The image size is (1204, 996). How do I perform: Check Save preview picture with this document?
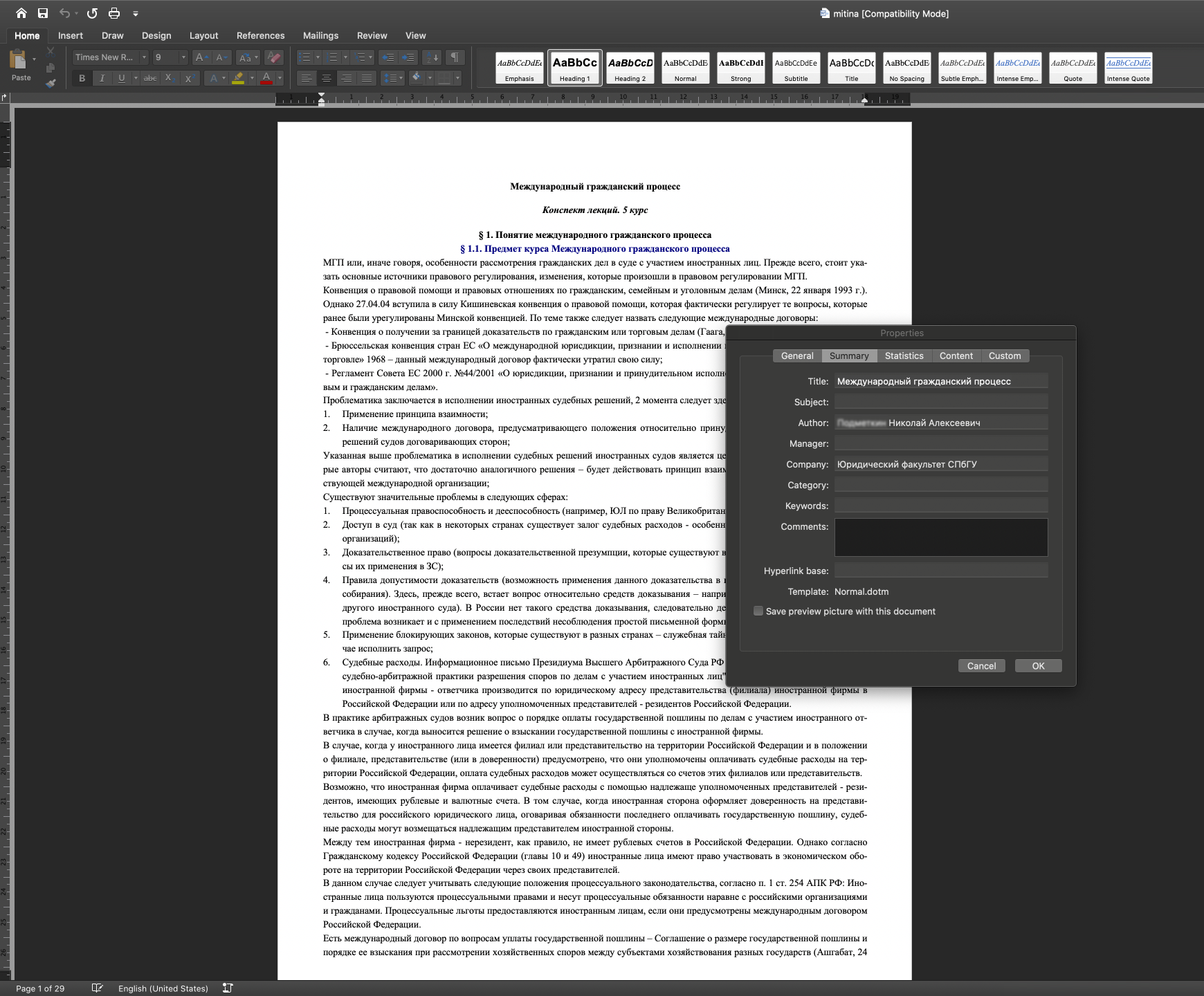tap(758, 611)
